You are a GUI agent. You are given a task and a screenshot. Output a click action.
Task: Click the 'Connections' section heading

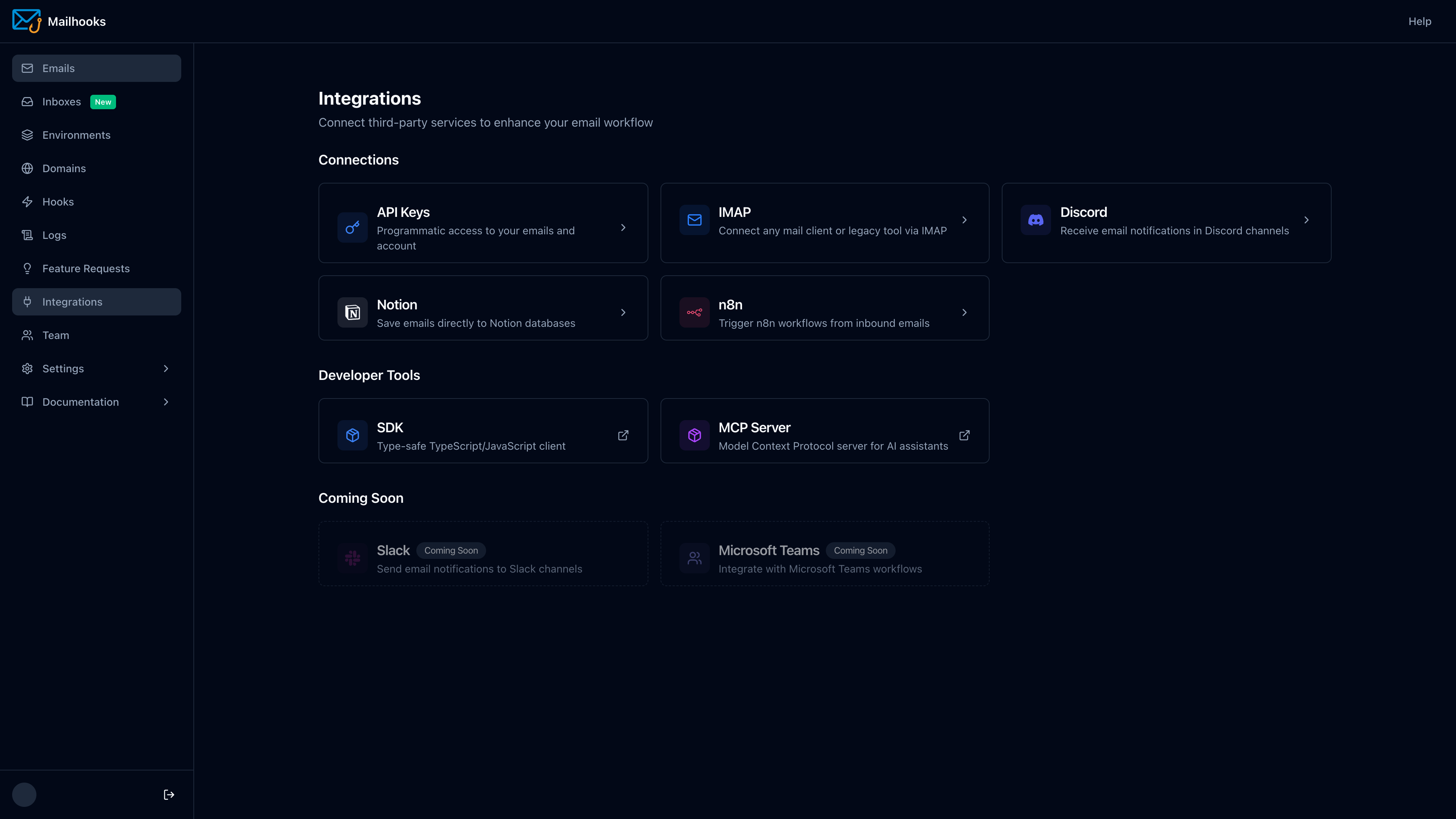point(358,160)
